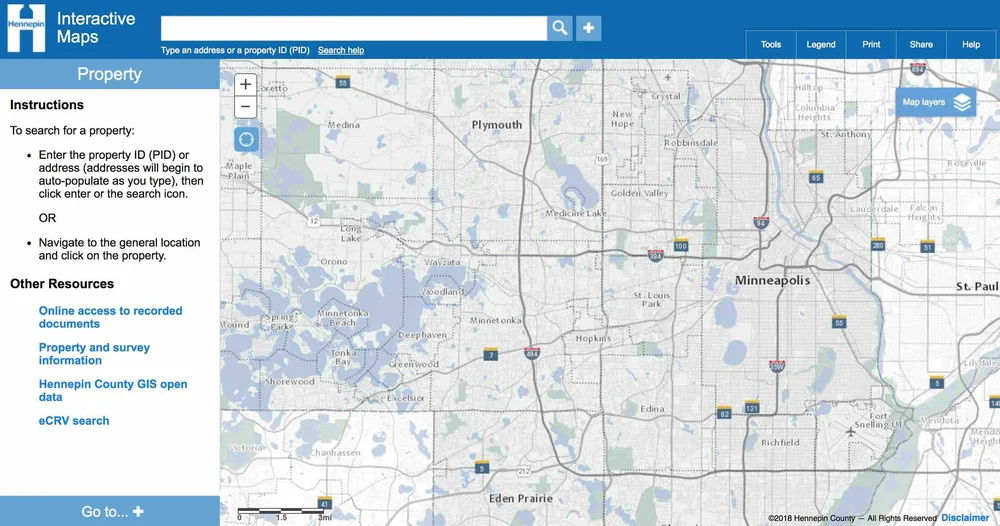Click the Edina map label
Viewport: 1000px width, 526px height.
(x=652, y=409)
